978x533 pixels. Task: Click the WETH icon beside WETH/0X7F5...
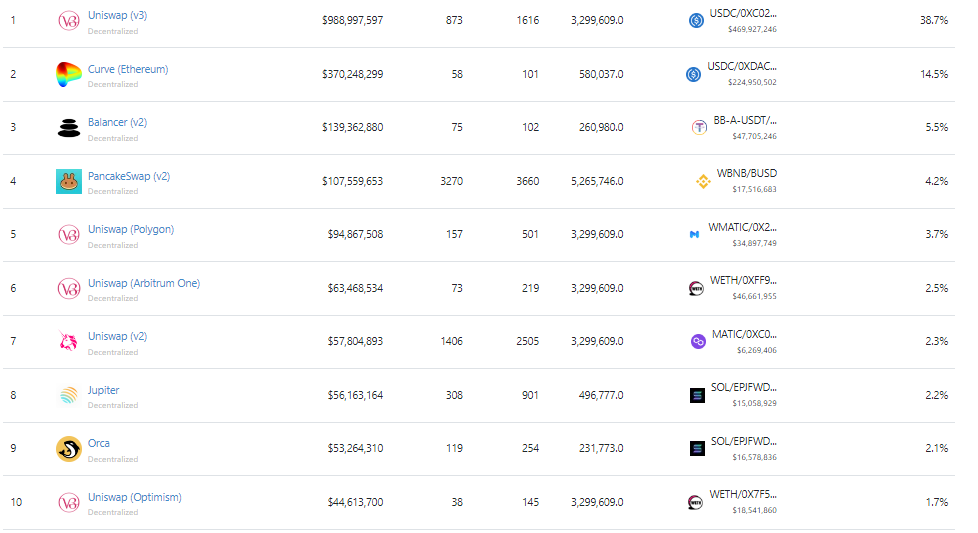pyautogui.click(x=695, y=502)
